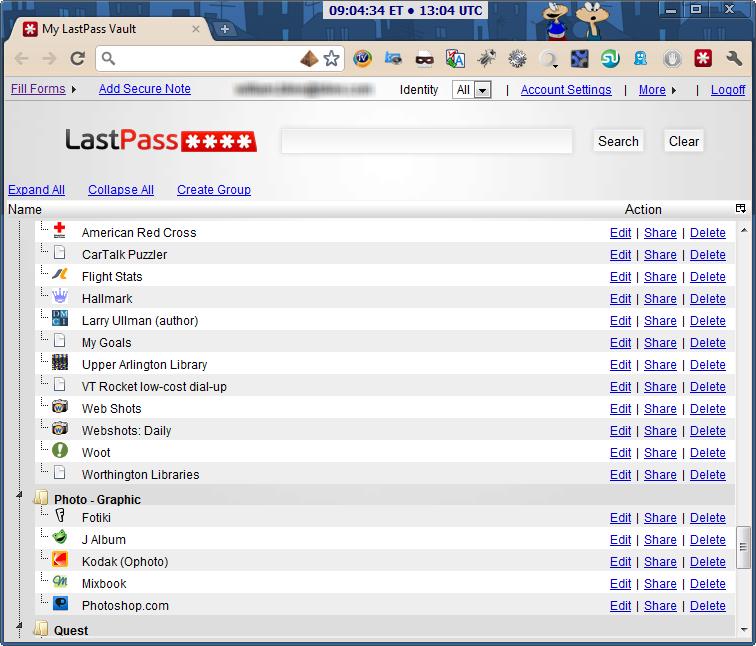Switch to My LastPass Vault tab
This screenshot has width=756, height=646.
click(108, 29)
